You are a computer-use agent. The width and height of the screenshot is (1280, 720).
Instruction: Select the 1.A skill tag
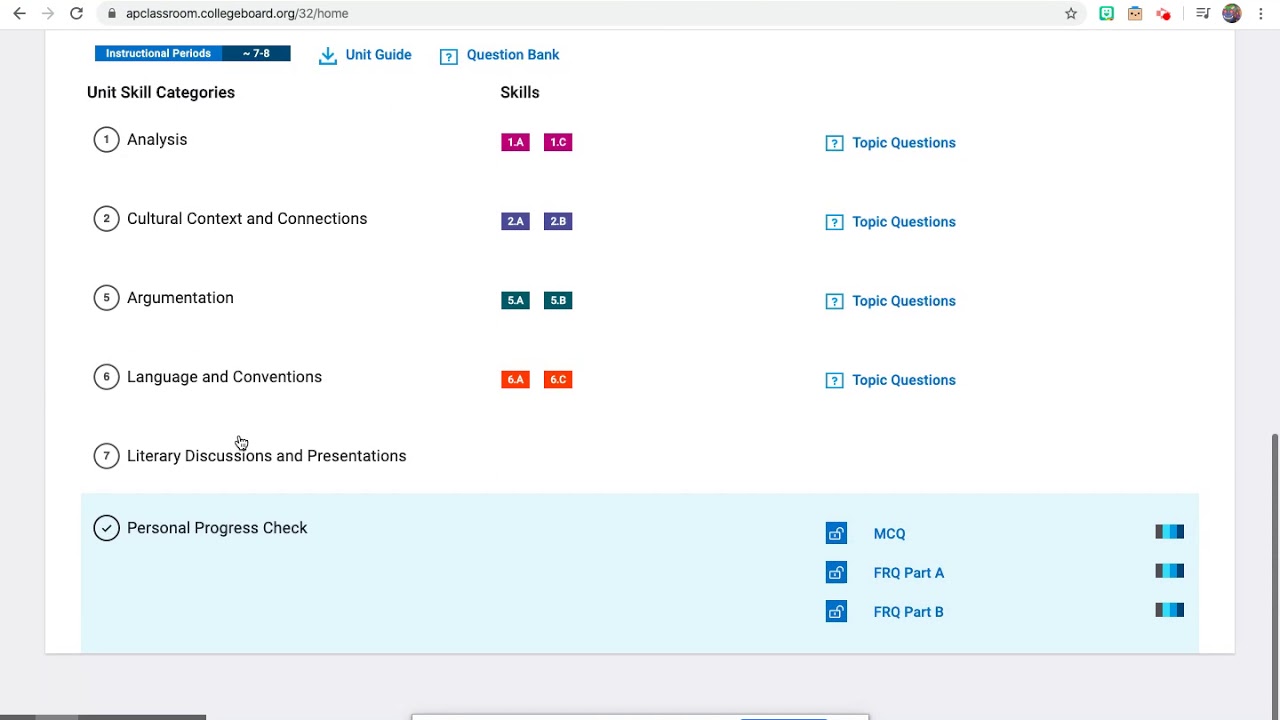[x=515, y=142]
